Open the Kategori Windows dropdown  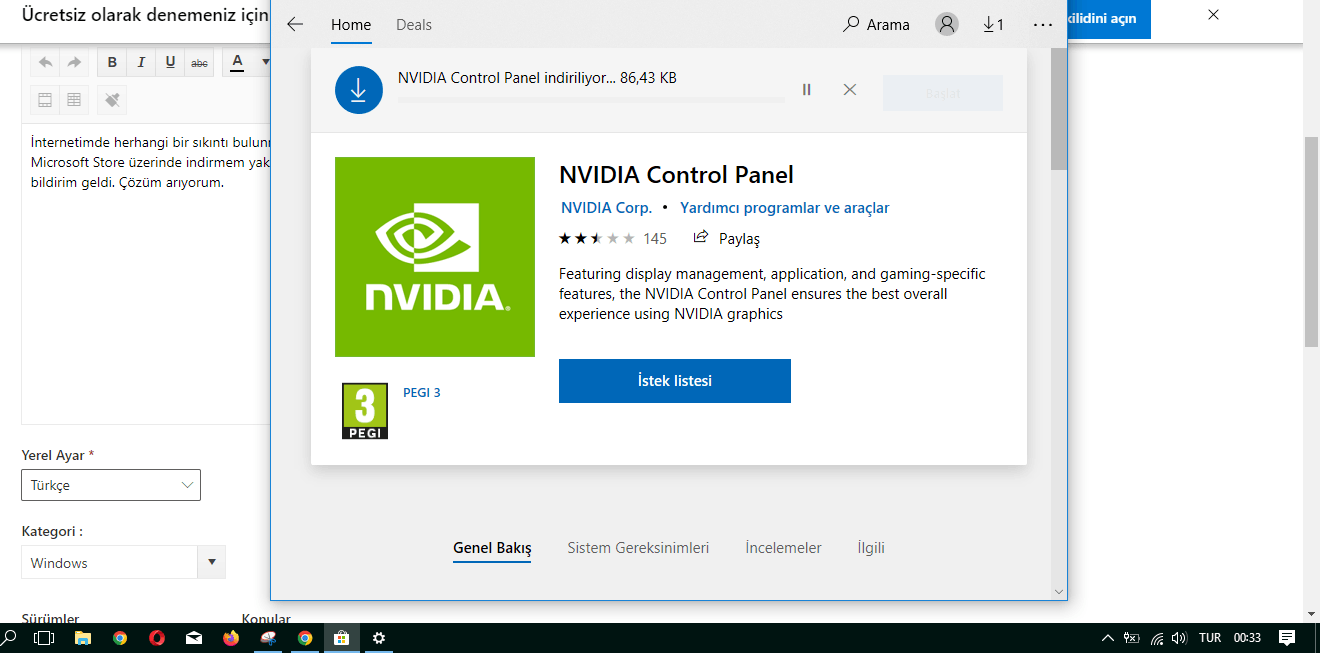pyautogui.click(x=123, y=562)
